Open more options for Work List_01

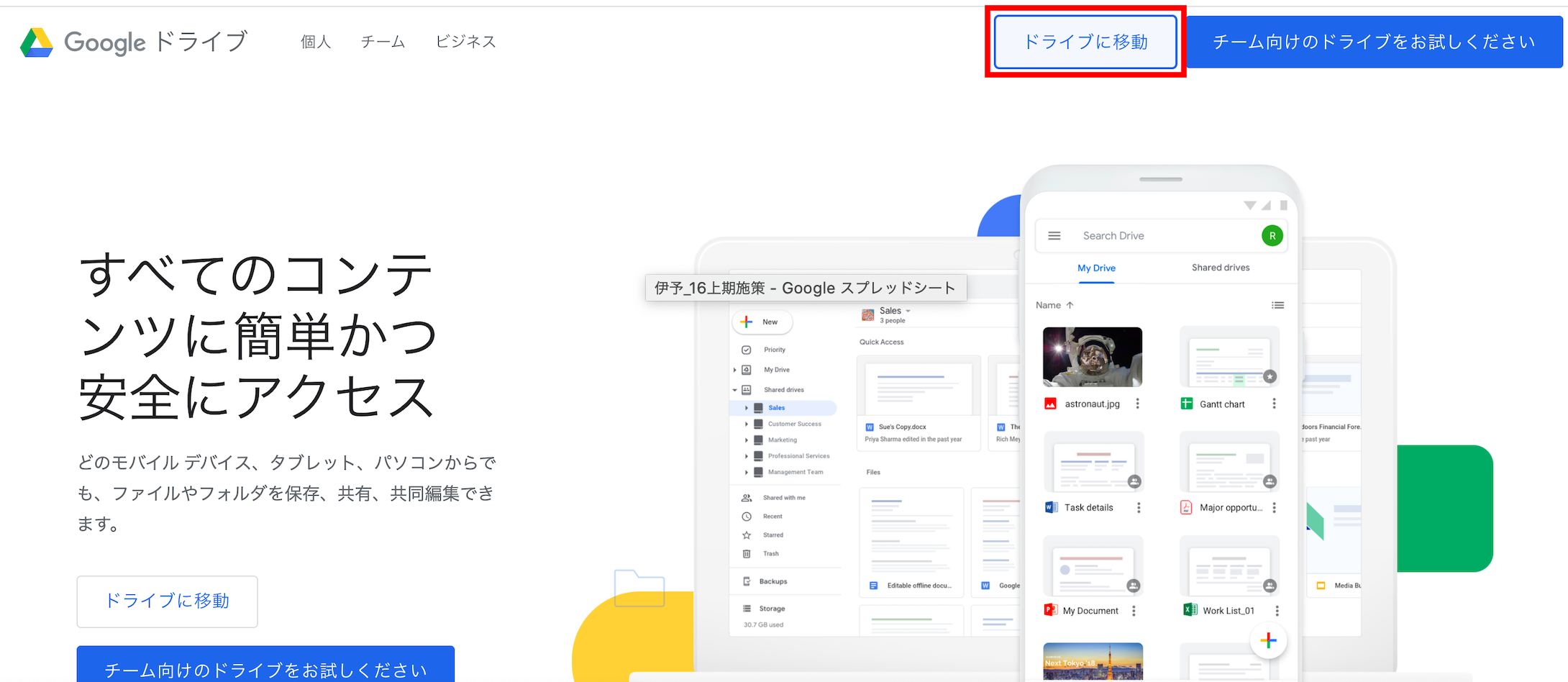[x=1277, y=611]
